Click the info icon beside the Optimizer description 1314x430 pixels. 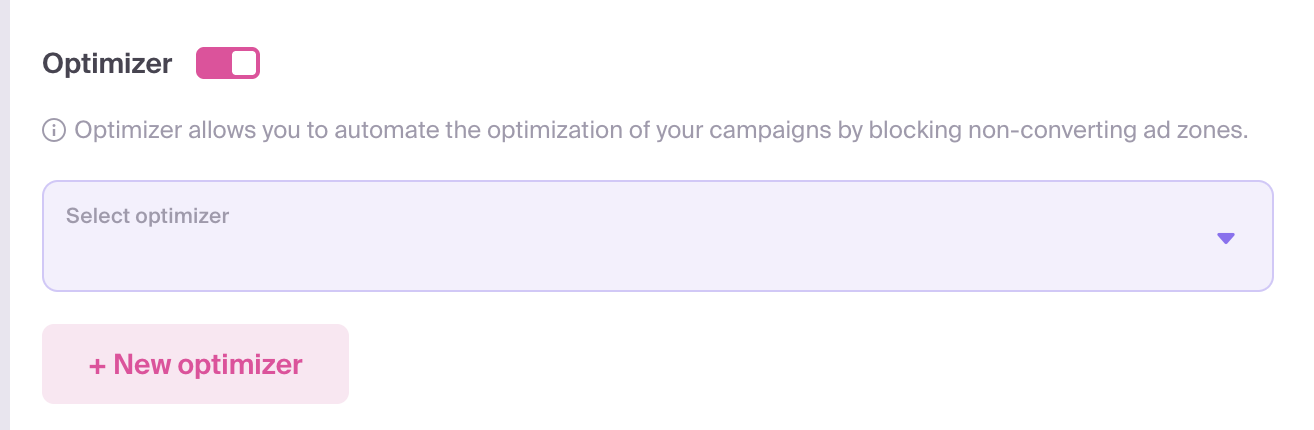tap(54, 131)
